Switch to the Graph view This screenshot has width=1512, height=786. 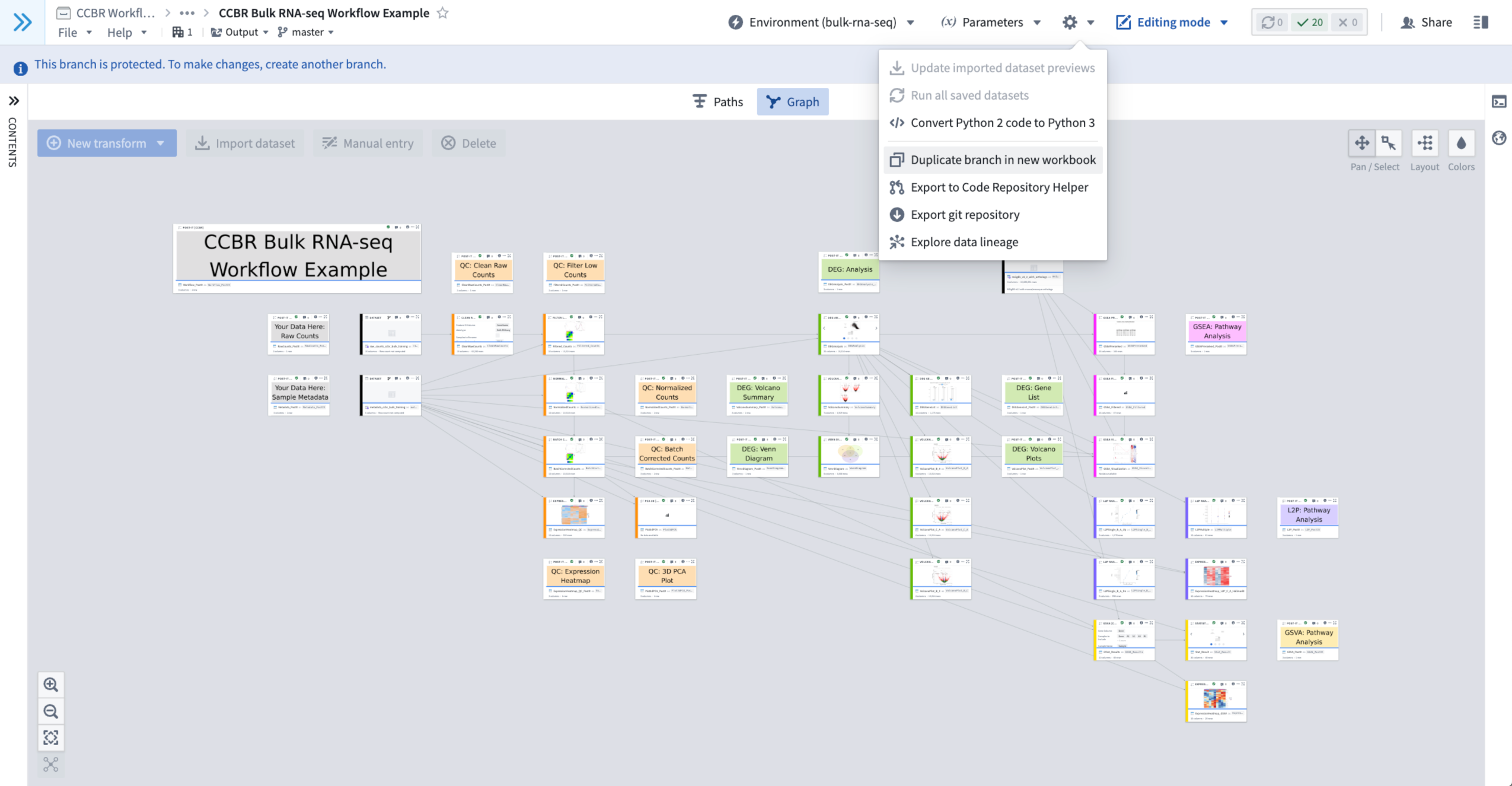click(792, 101)
